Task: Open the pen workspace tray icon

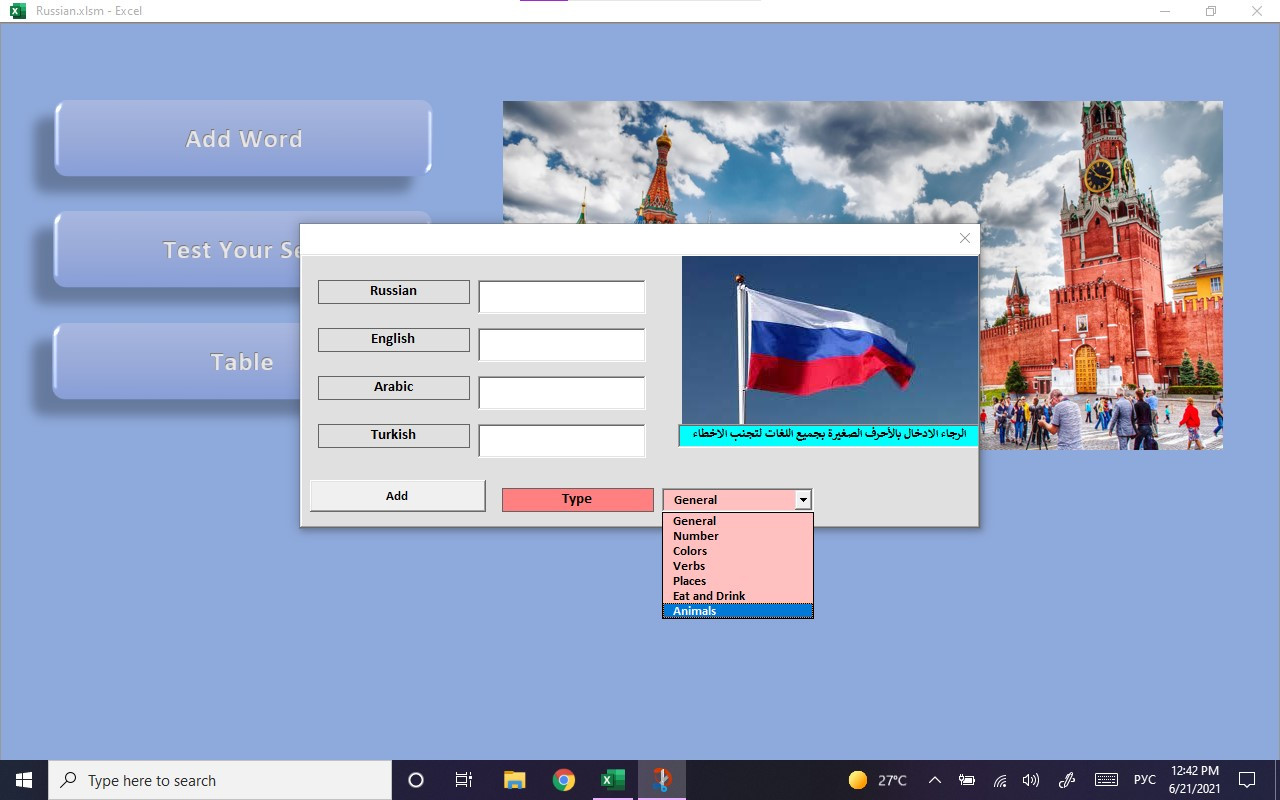Action: tap(1067, 780)
